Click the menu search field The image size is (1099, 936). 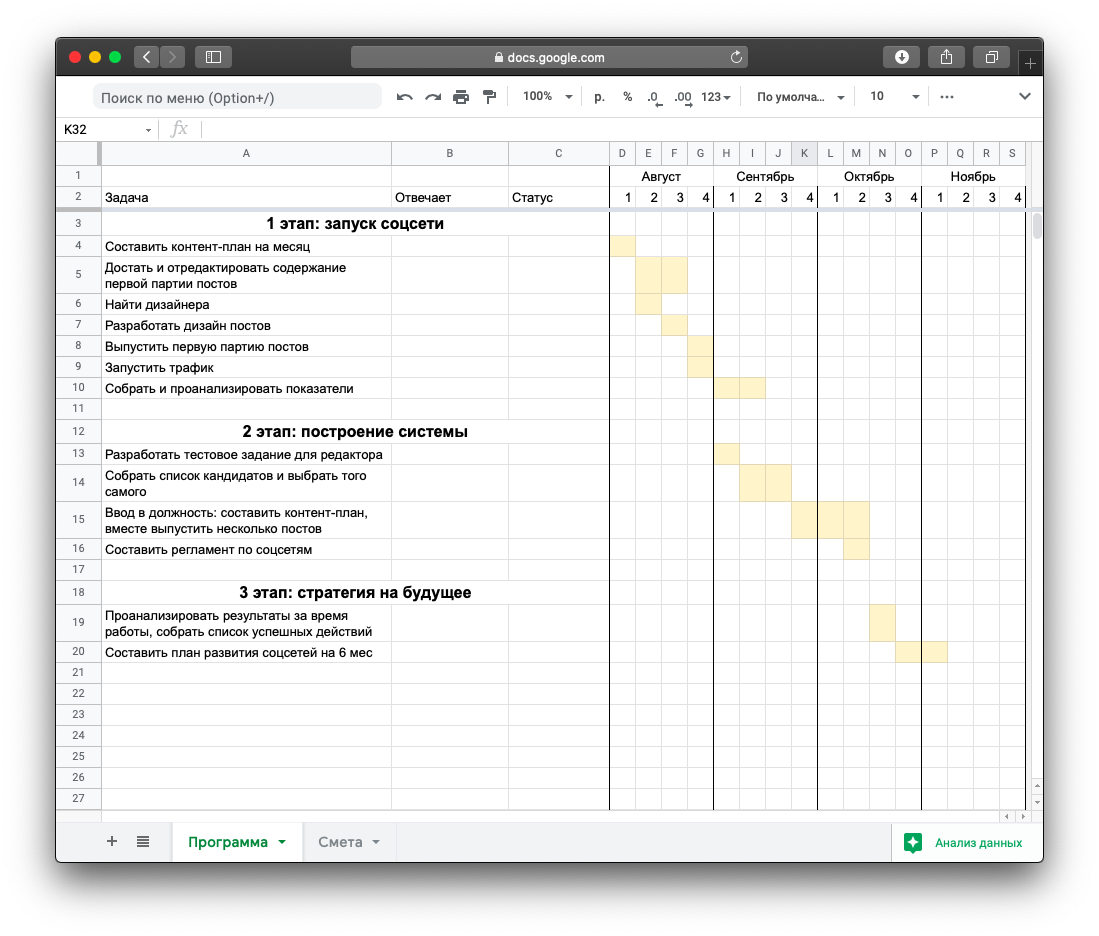click(238, 97)
